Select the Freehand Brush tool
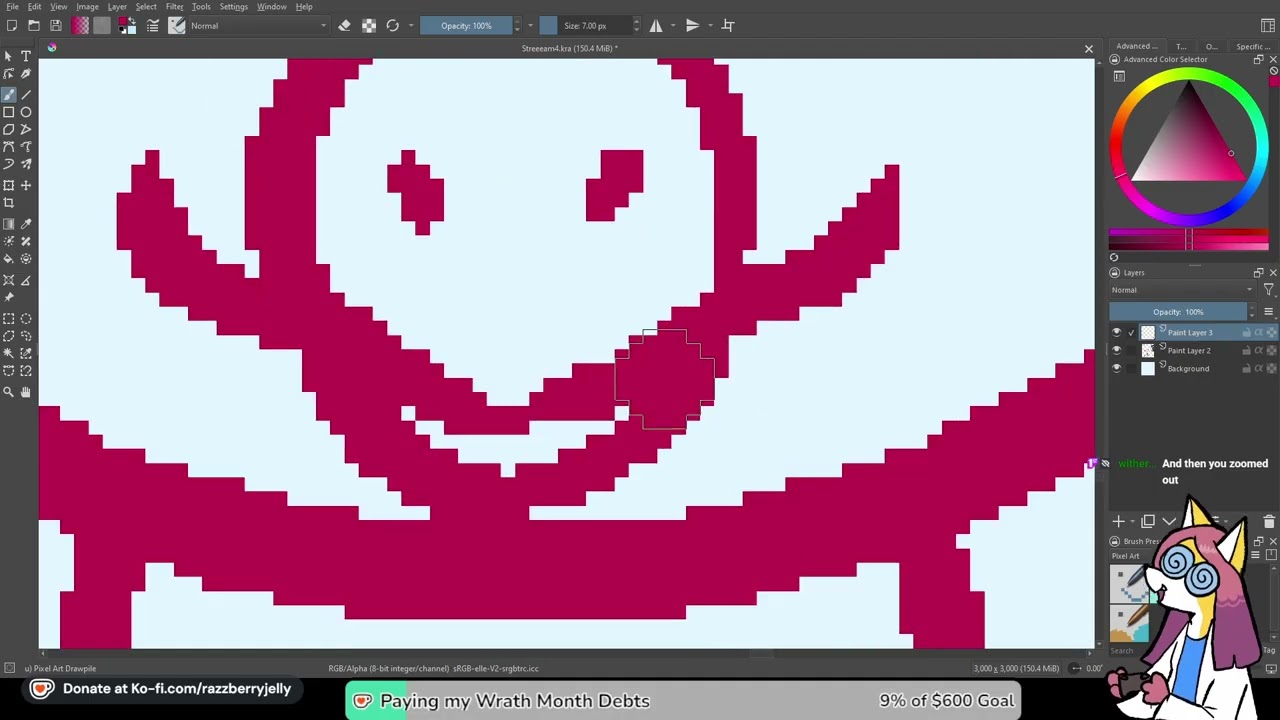 9,94
